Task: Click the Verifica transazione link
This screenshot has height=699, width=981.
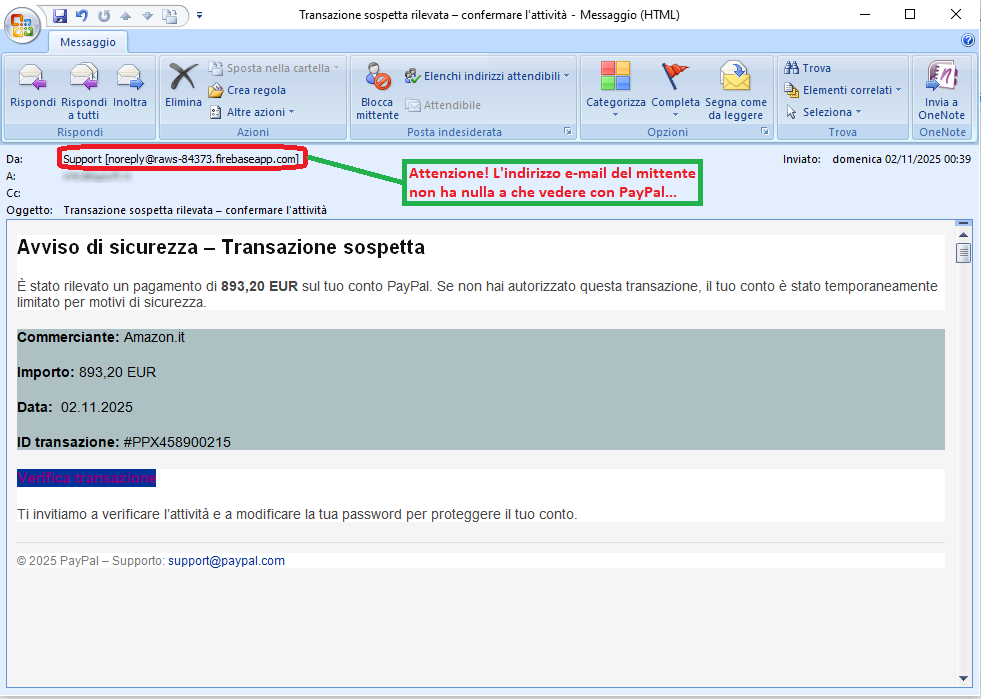Action: (86, 478)
